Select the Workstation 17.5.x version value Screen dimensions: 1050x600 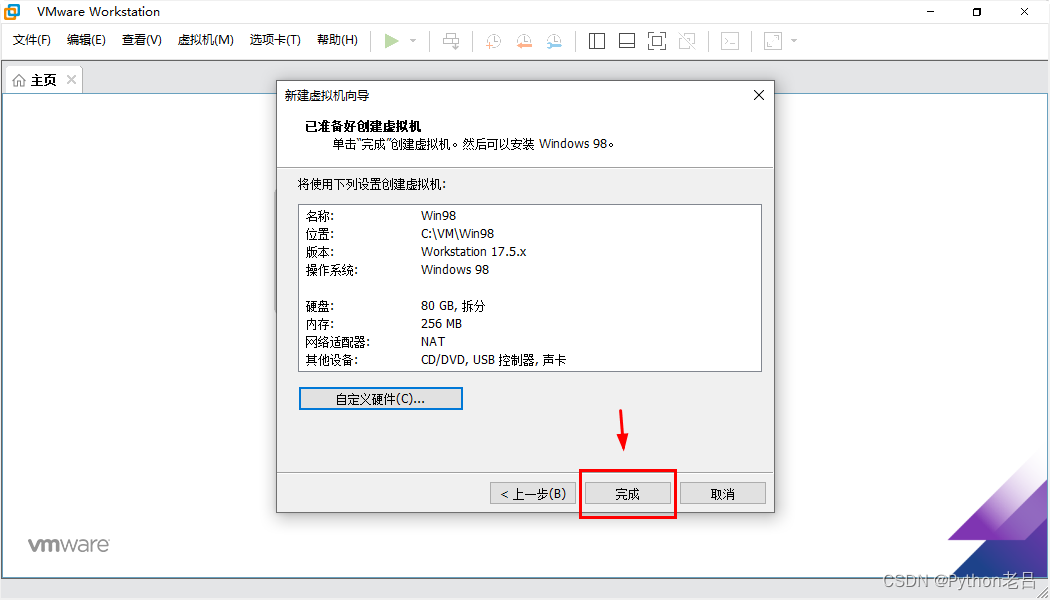tap(473, 252)
